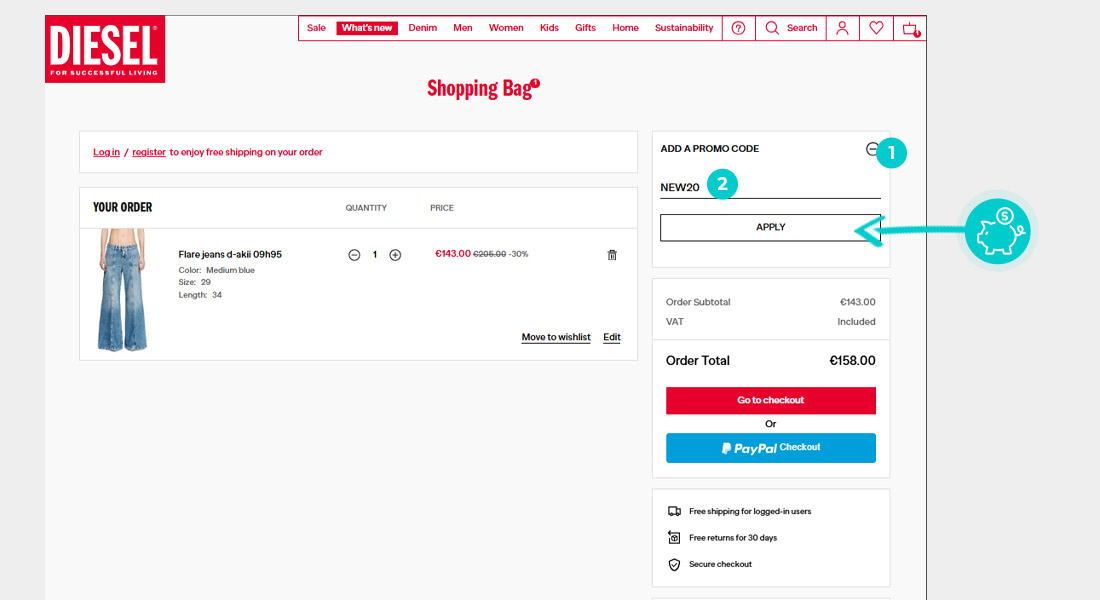This screenshot has width=1100, height=600.
Task: Open the Denim menu
Action: (423, 28)
